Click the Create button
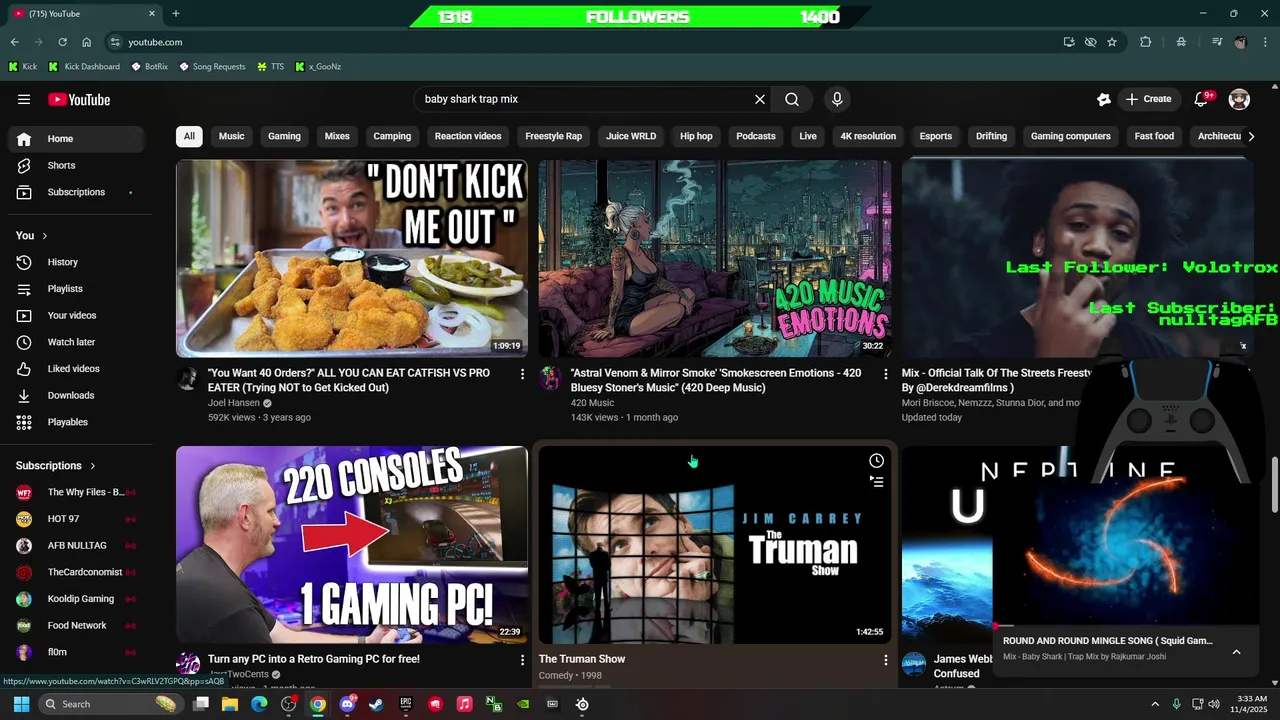Viewport: 1280px width, 720px height. [x=1148, y=99]
